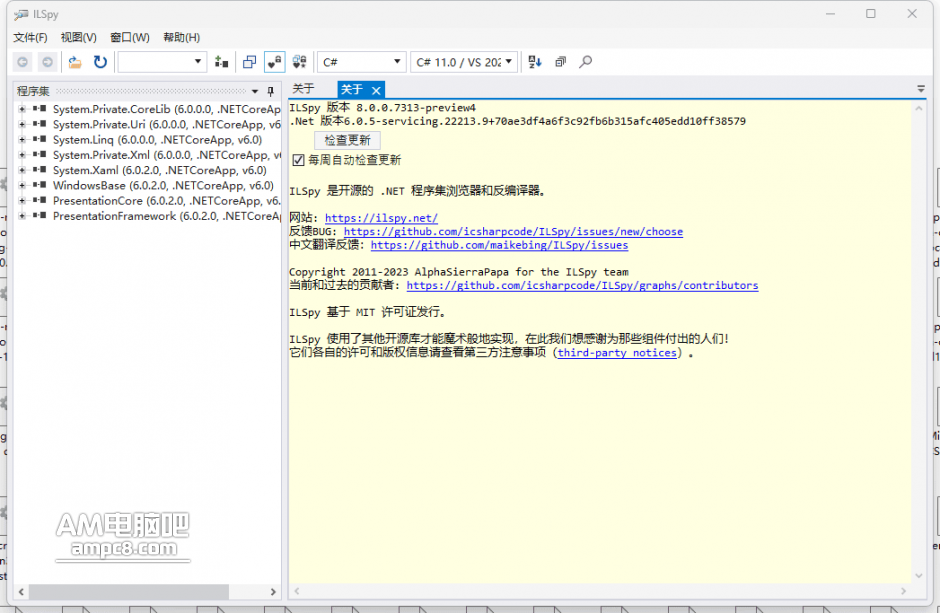
Task: Click the sort results A-Z icon
Action: click(535, 62)
